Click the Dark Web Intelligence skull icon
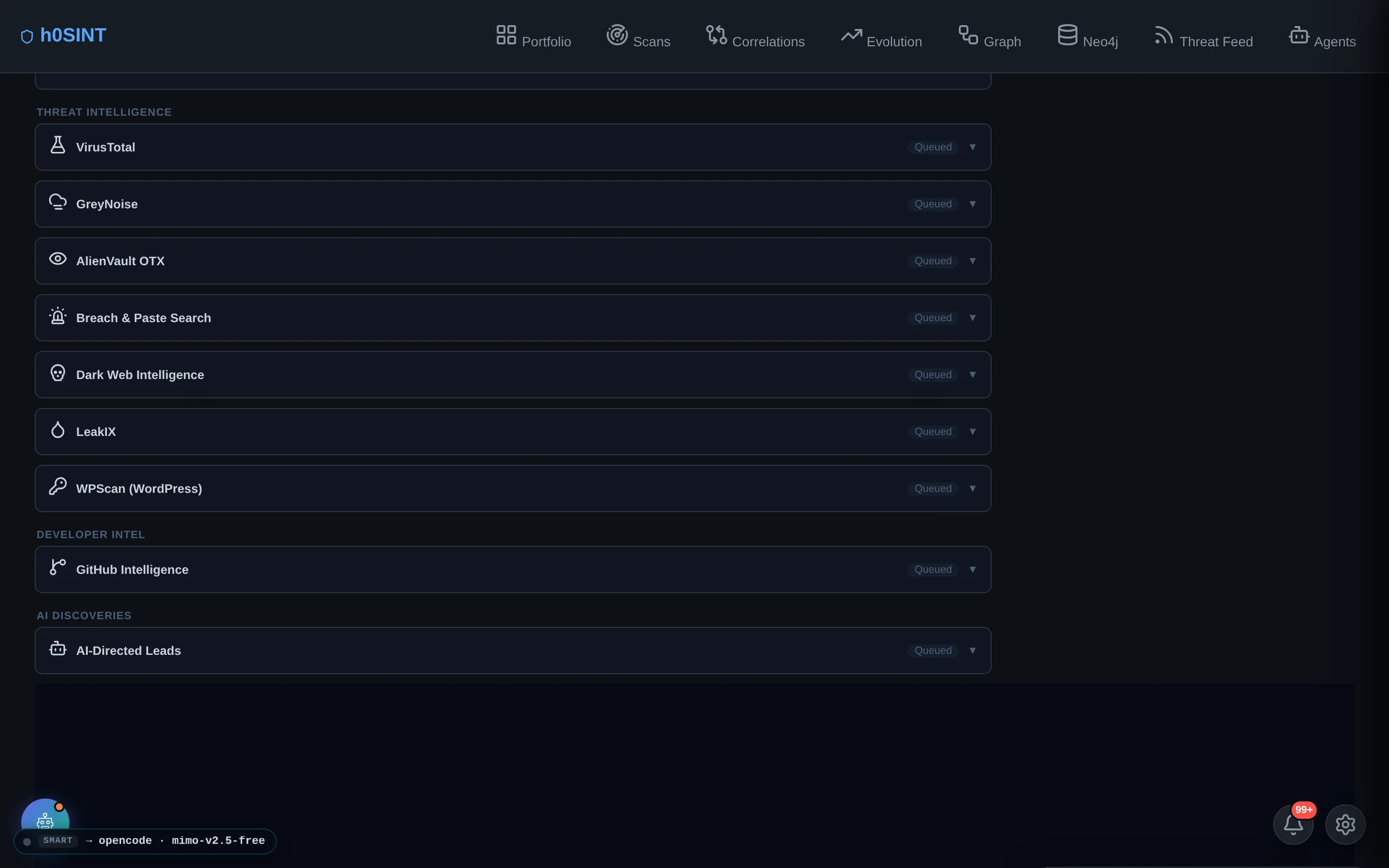Screen dimensions: 1389x868 [58, 373]
